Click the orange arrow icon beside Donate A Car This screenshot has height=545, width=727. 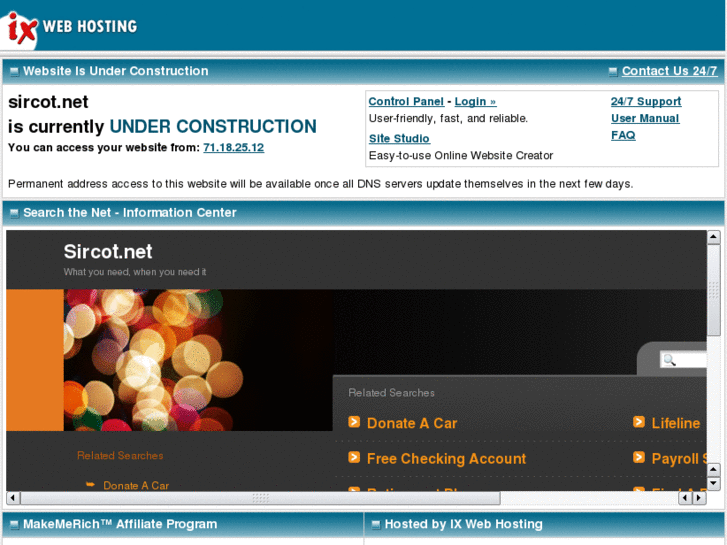click(x=354, y=422)
